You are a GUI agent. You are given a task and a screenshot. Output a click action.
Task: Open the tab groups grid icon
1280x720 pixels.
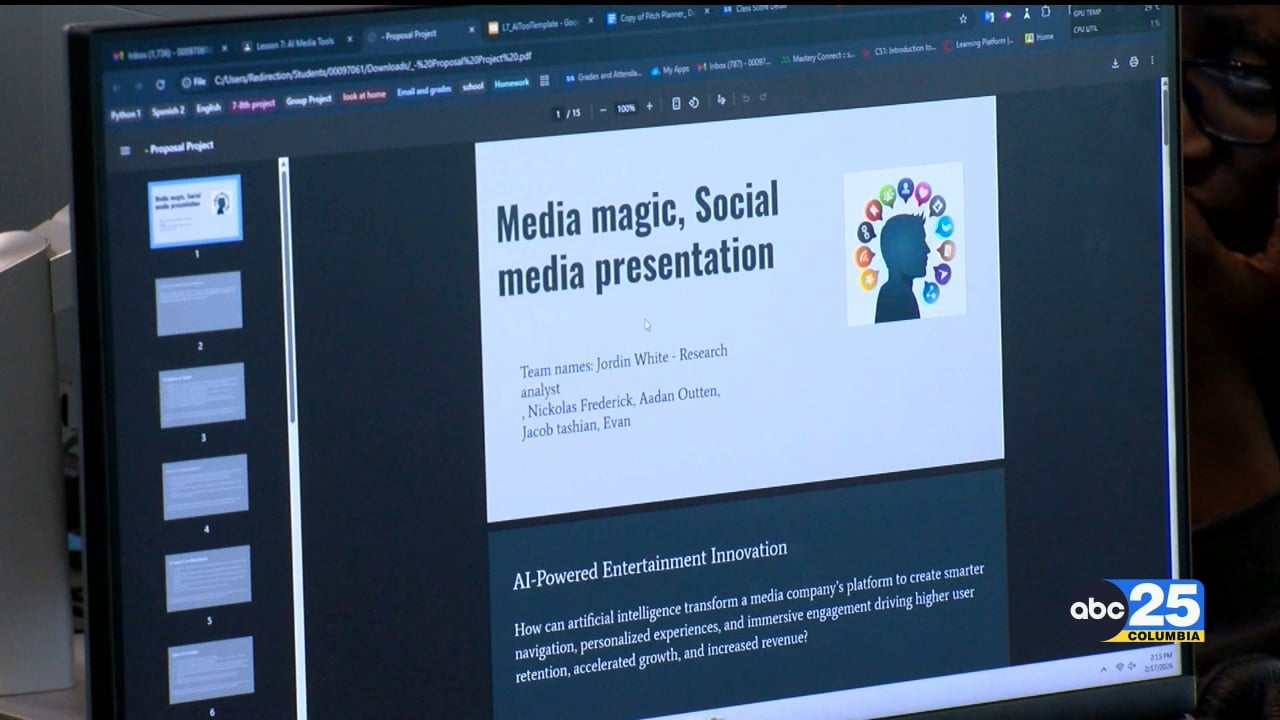[545, 81]
